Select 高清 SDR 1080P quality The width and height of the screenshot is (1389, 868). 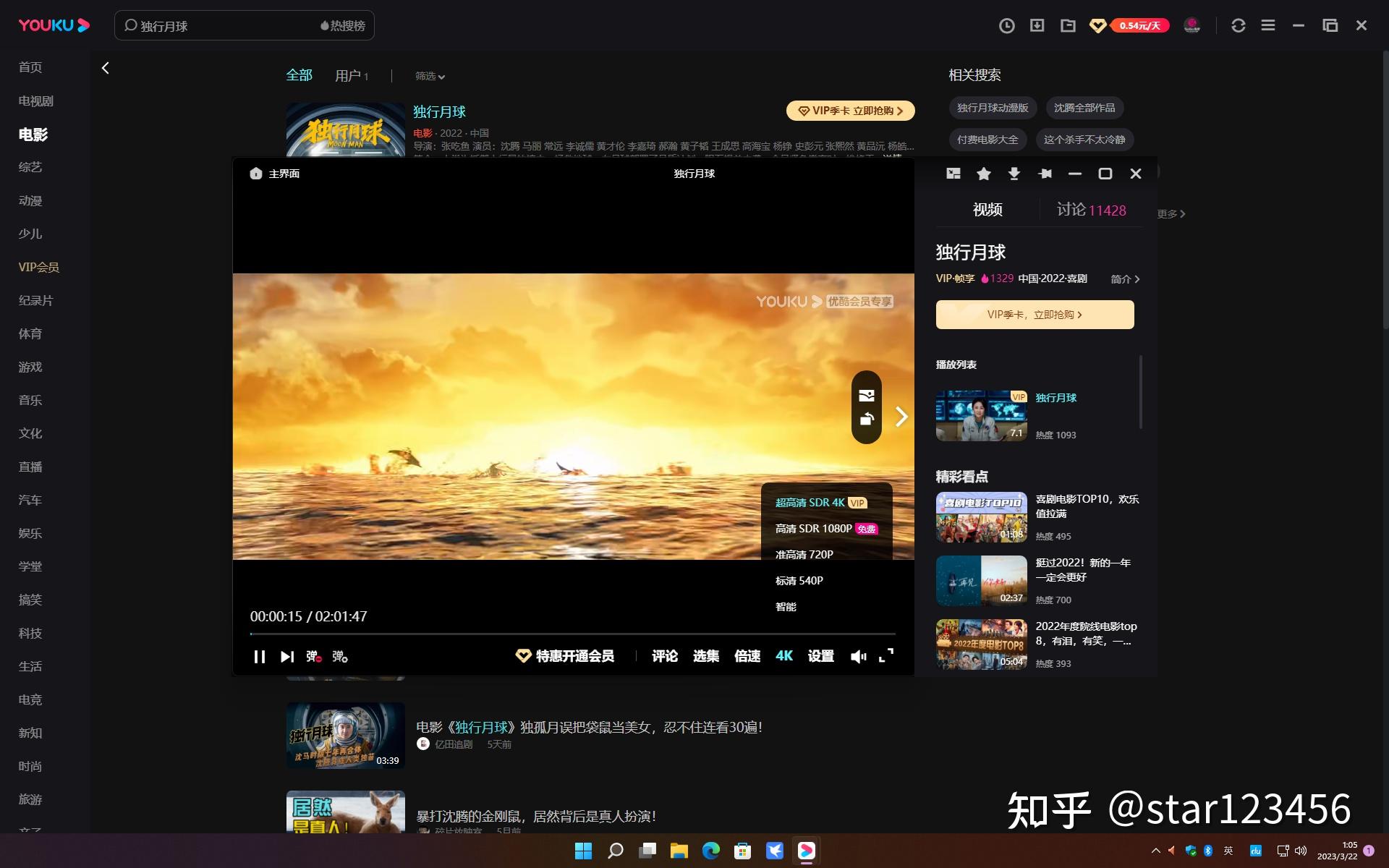(x=827, y=529)
